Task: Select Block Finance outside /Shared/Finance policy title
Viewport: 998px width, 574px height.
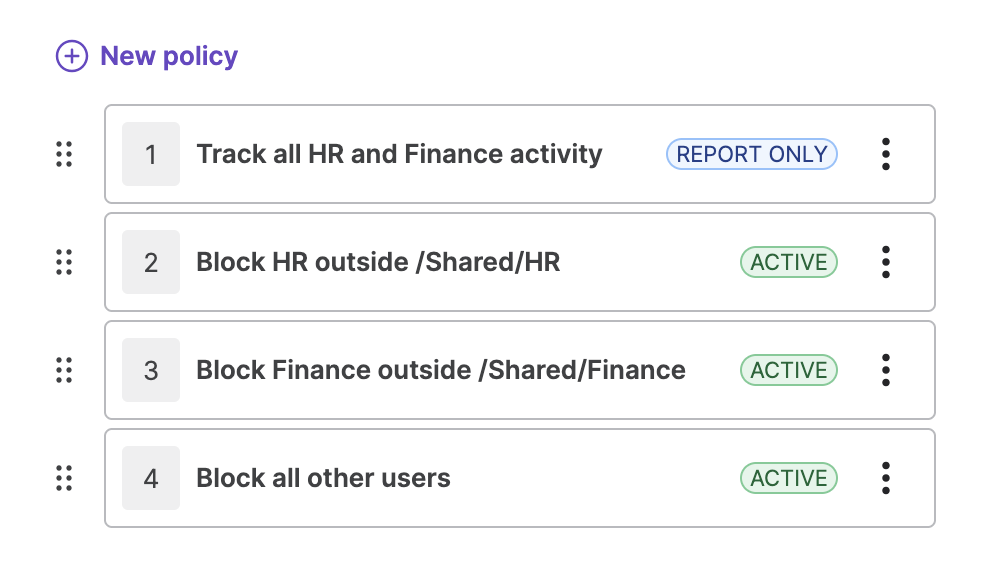Action: tap(441, 370)
